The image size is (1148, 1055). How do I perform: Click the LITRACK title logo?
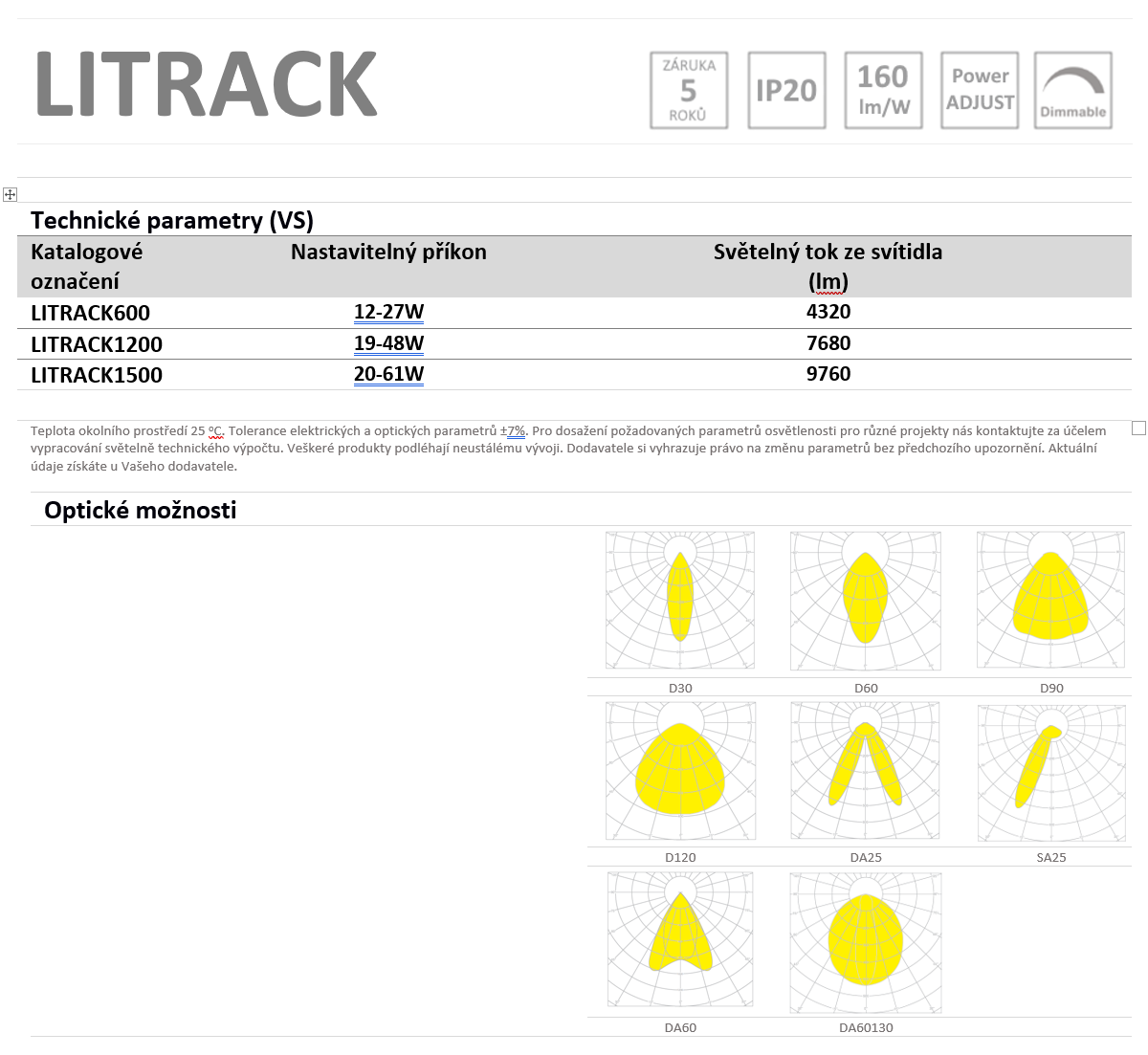207,84
